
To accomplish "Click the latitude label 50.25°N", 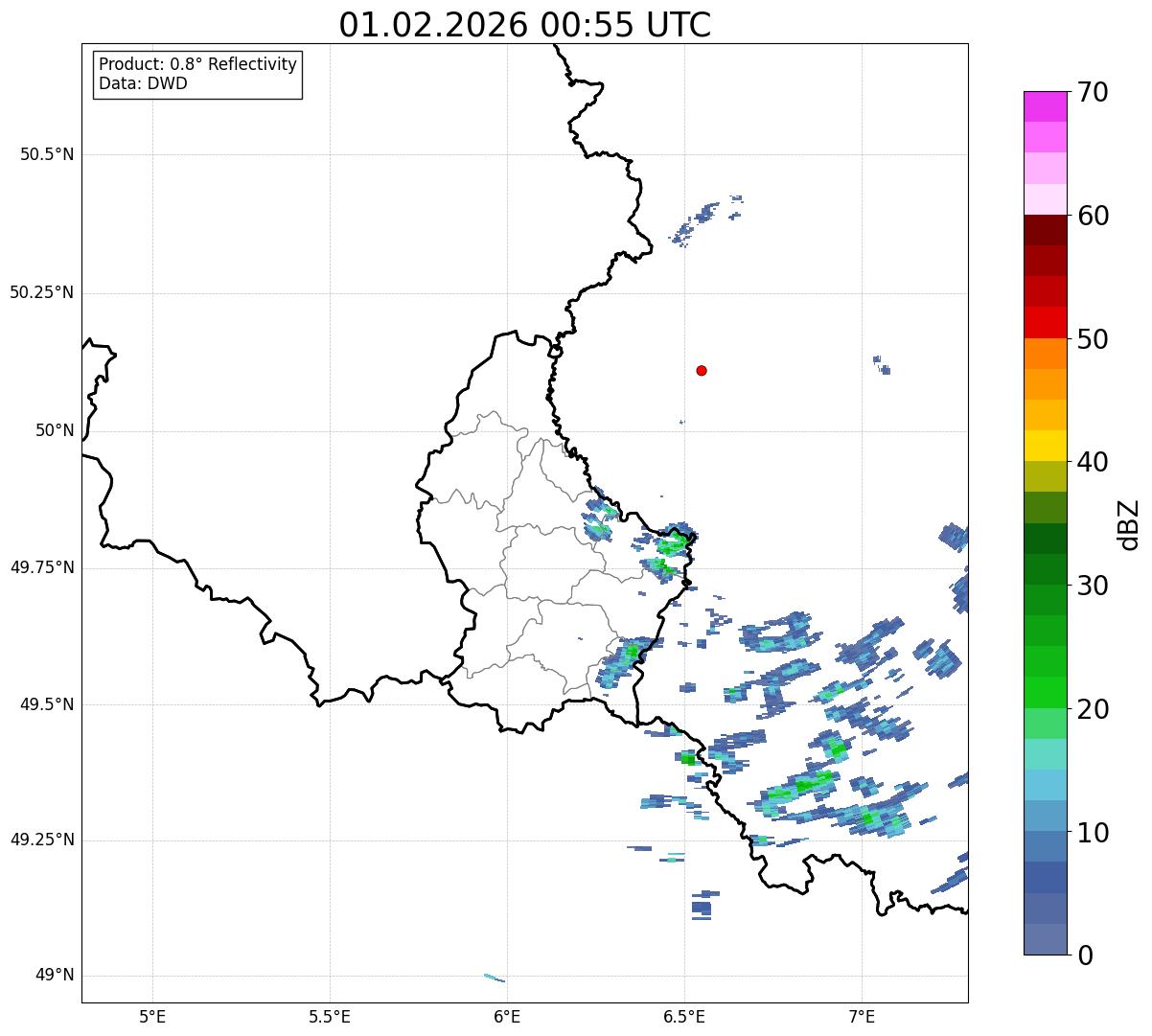I will coord(41,292).
